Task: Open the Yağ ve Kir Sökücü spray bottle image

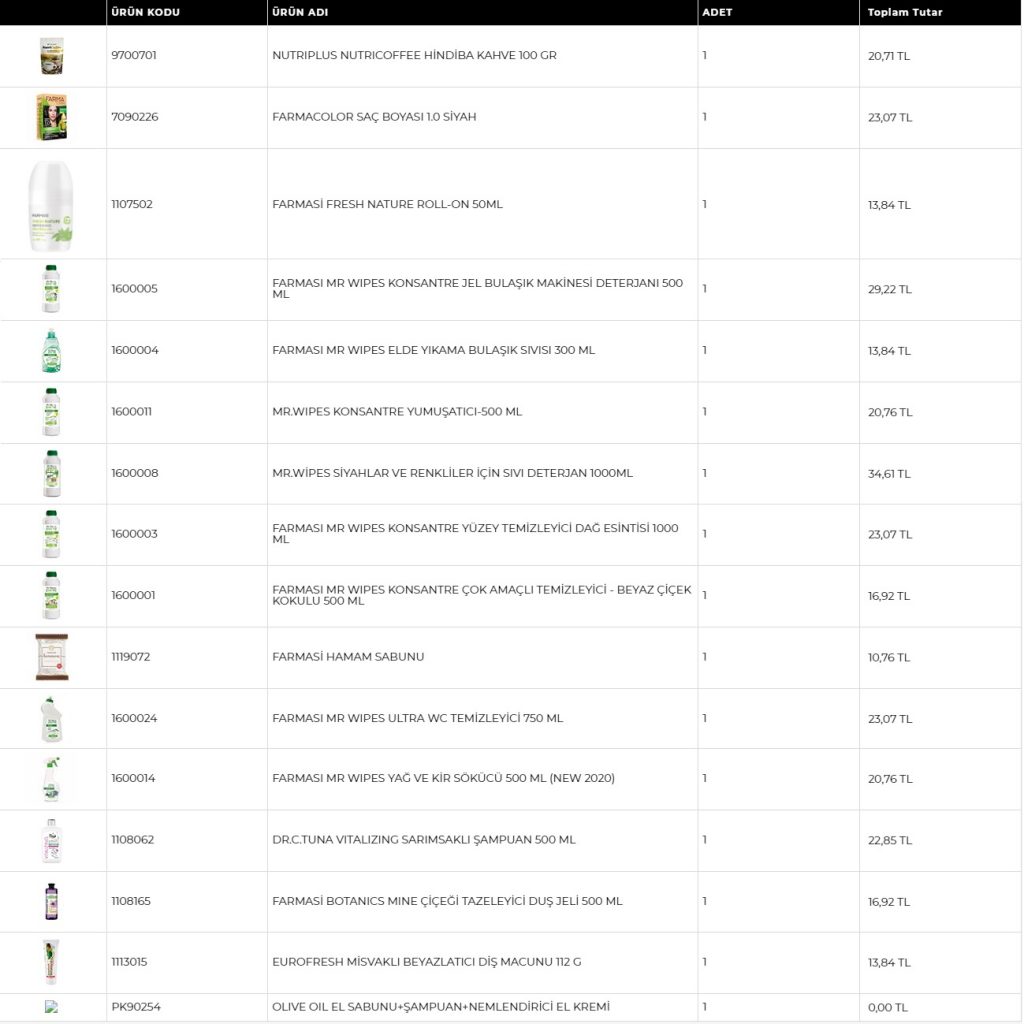Action: [x=52, y=779]
